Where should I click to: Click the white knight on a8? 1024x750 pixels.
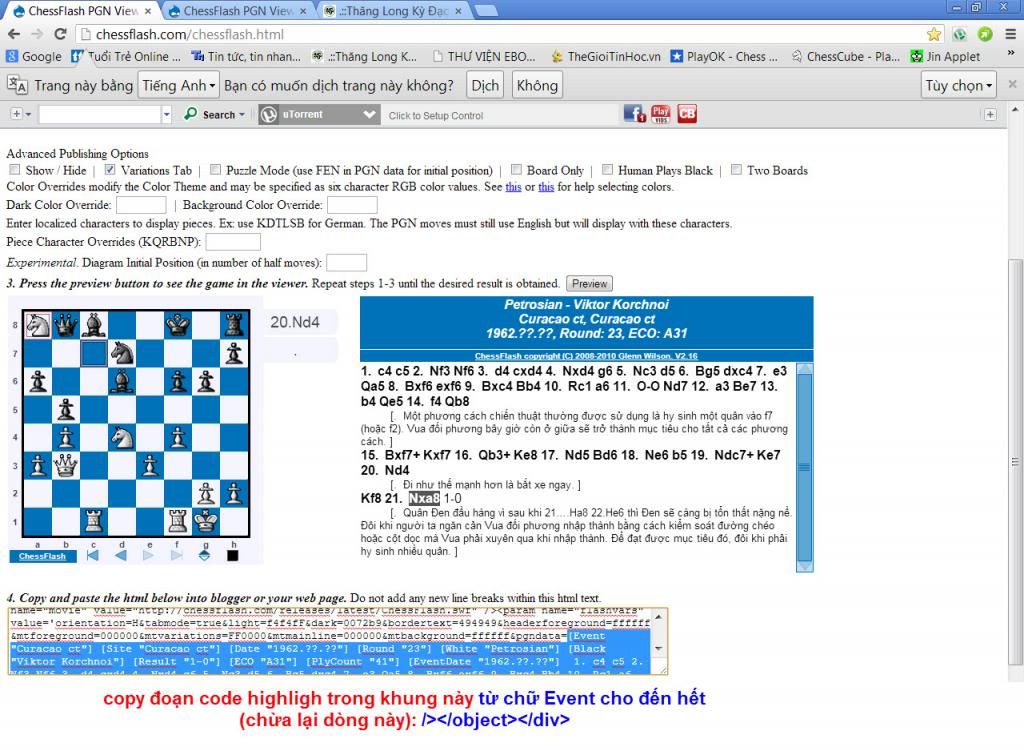tap(37, 325)
